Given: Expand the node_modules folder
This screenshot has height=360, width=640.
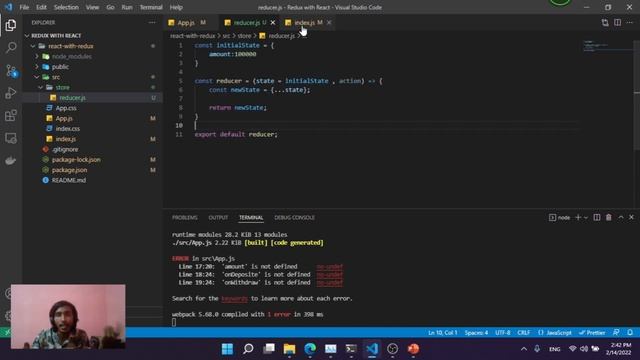Looking at the screenshot, I should [x=93, y=56].
